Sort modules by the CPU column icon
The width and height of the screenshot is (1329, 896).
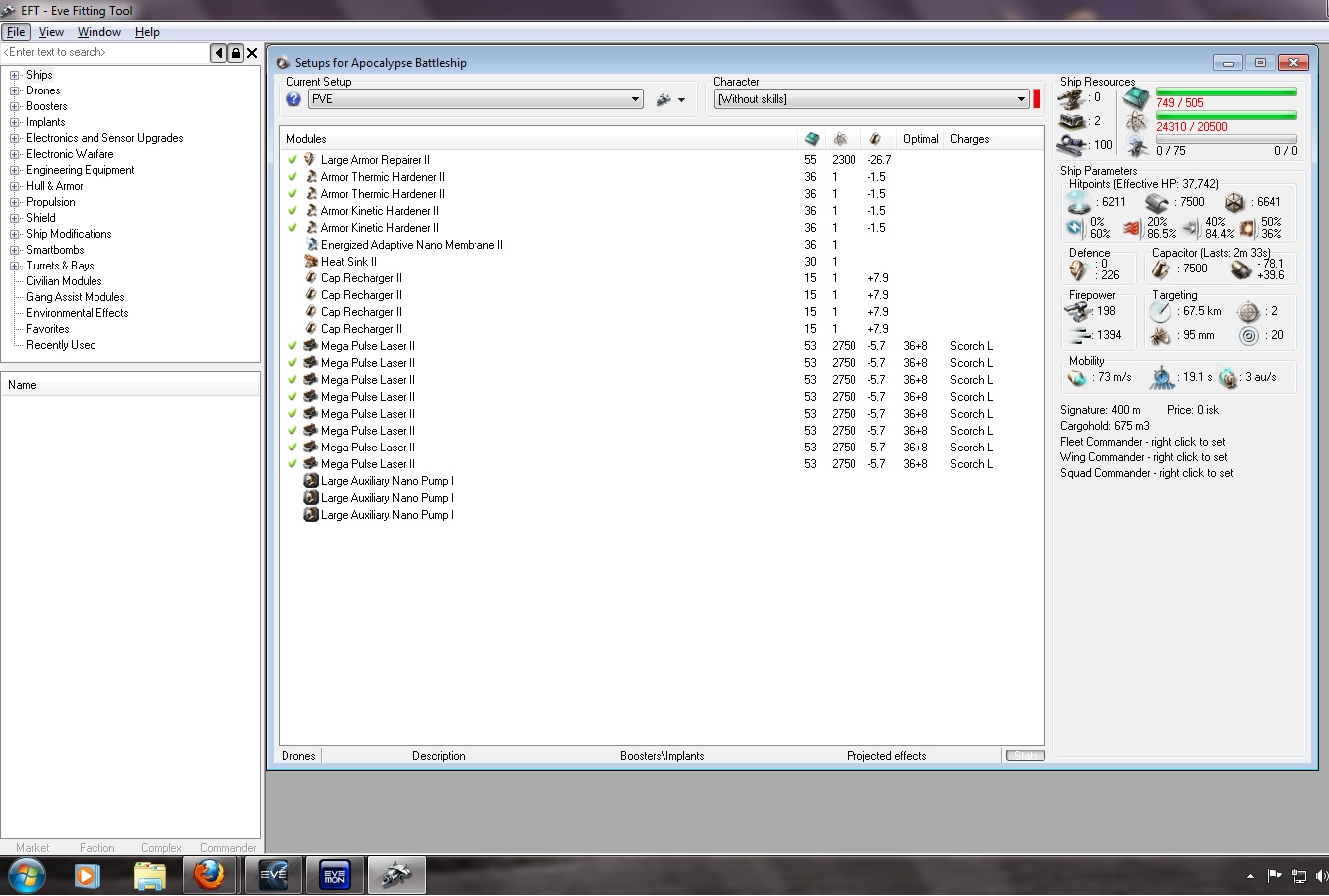coord(811,139)
